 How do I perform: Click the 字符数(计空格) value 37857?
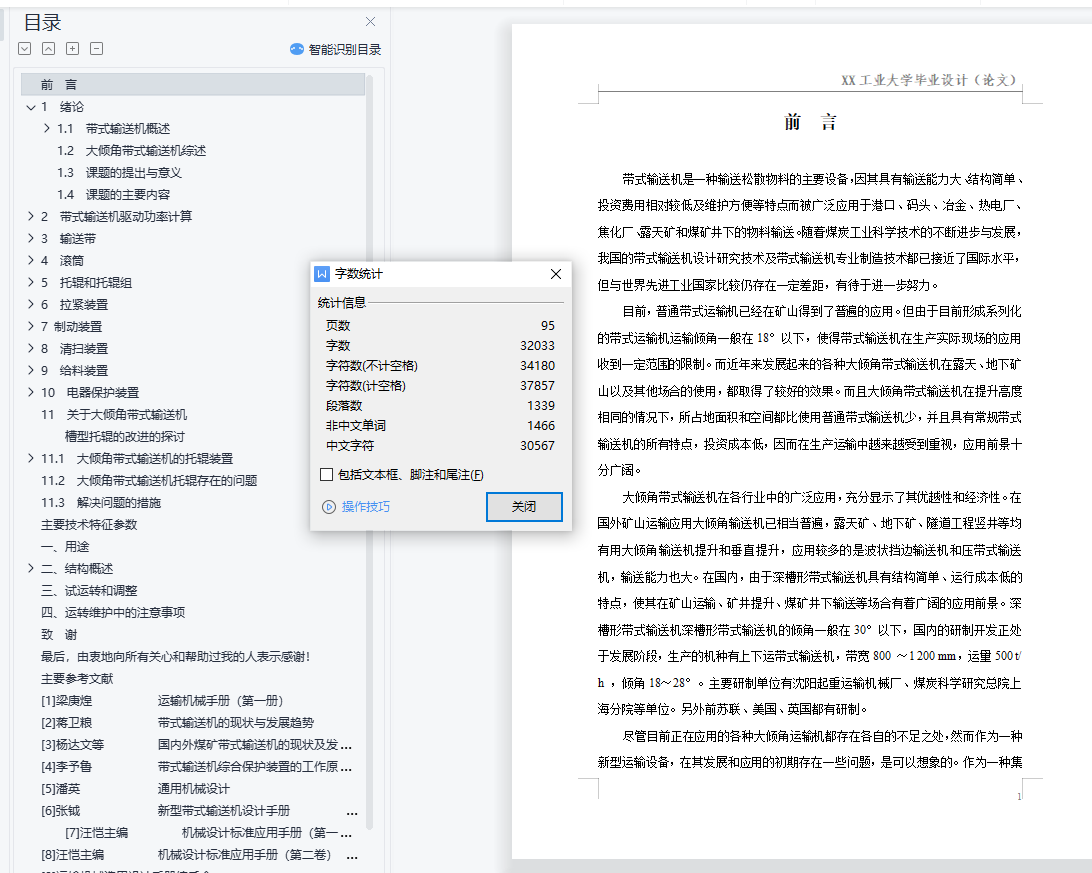click(538, 386)
